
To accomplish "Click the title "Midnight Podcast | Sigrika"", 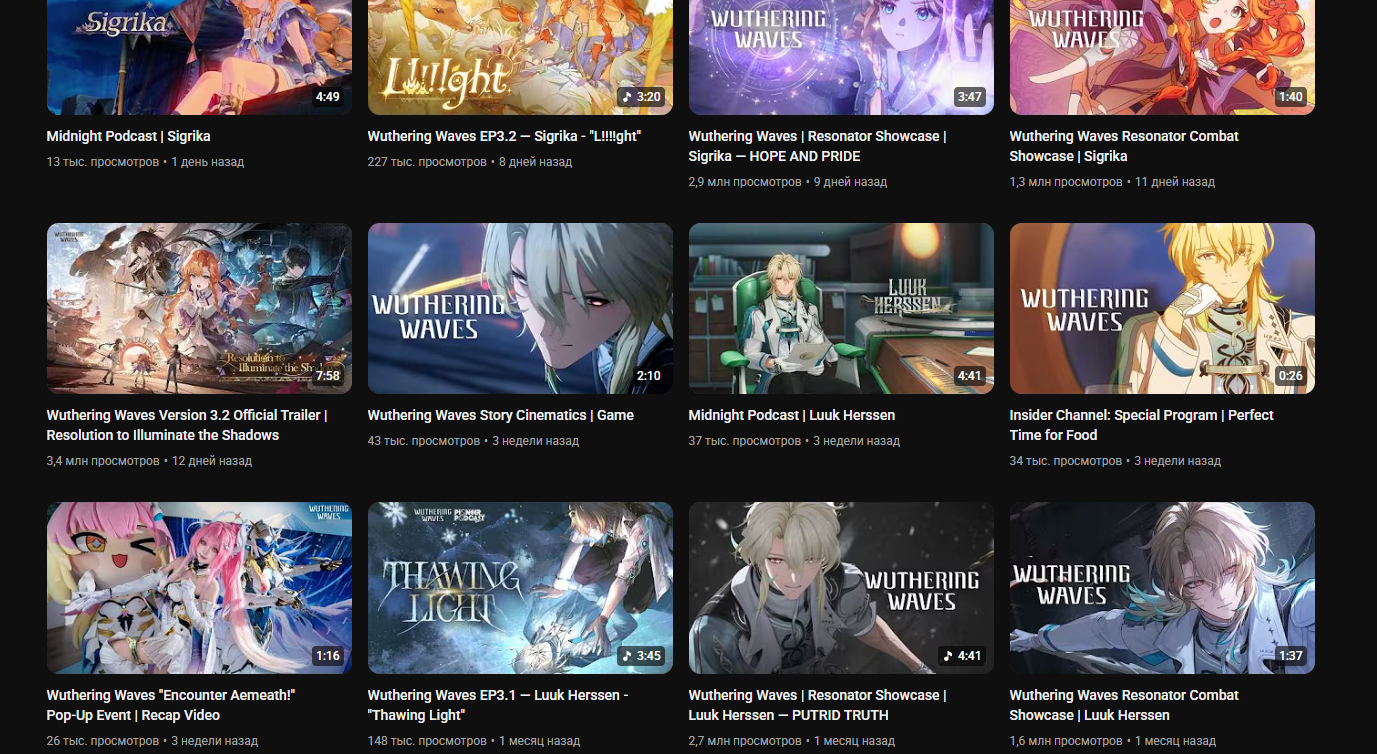I will (x=129, y=136).
